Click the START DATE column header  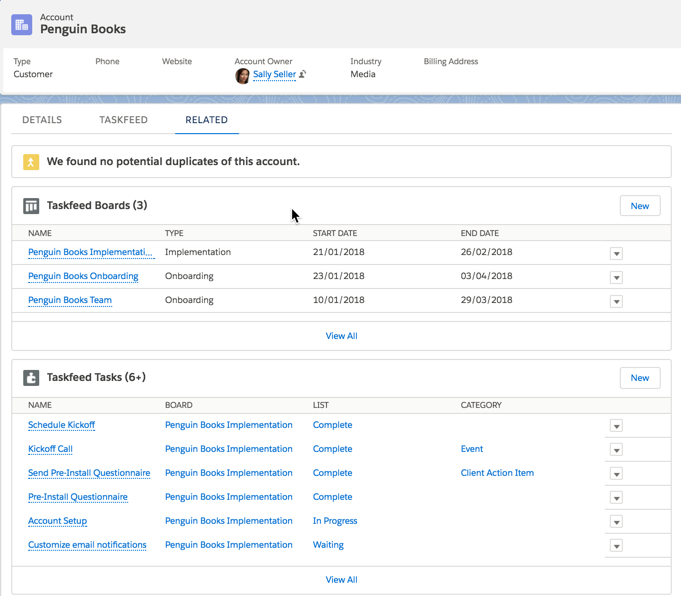click(335, 233)
